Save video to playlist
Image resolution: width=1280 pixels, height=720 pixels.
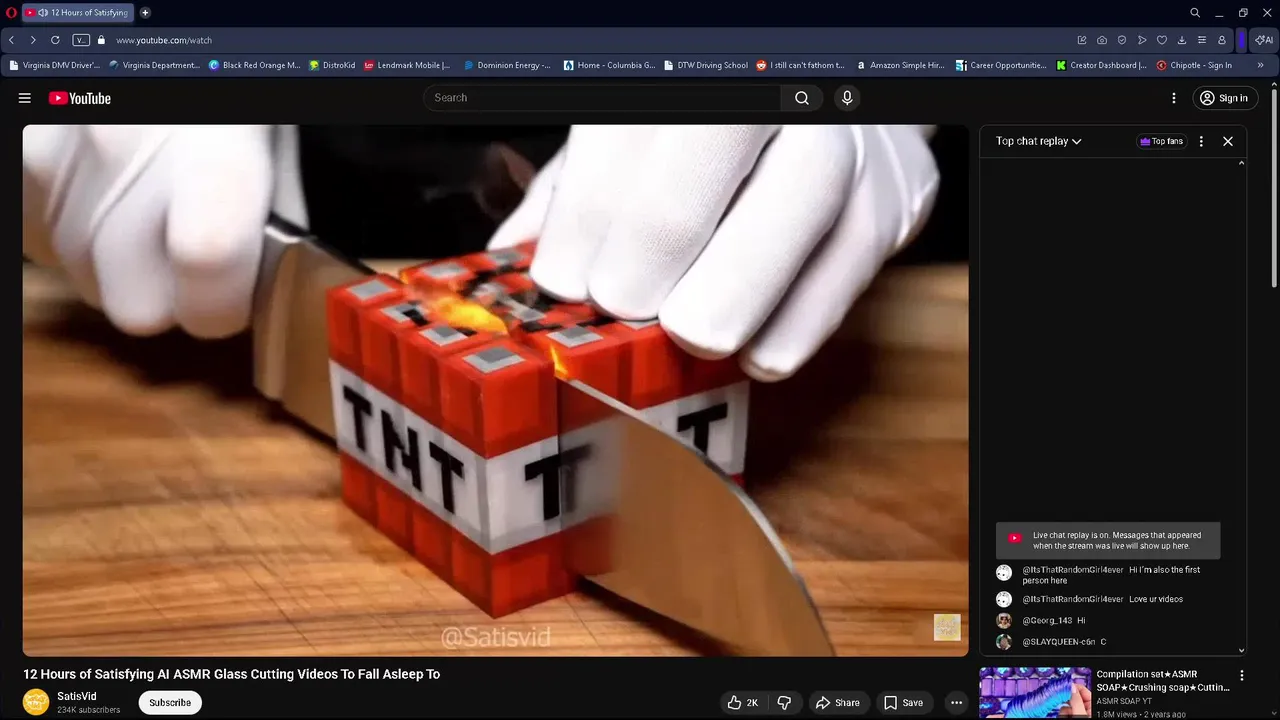(903, 703)
